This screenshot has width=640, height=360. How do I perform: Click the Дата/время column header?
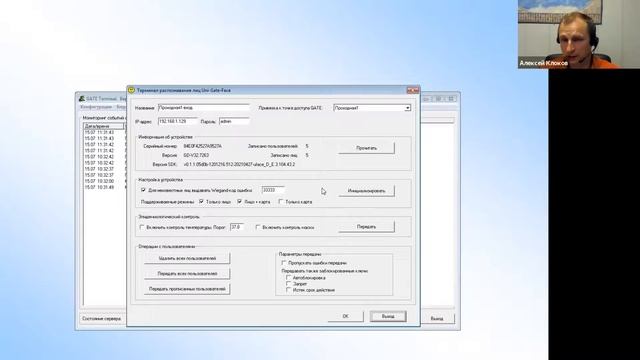tap(104, 127)
